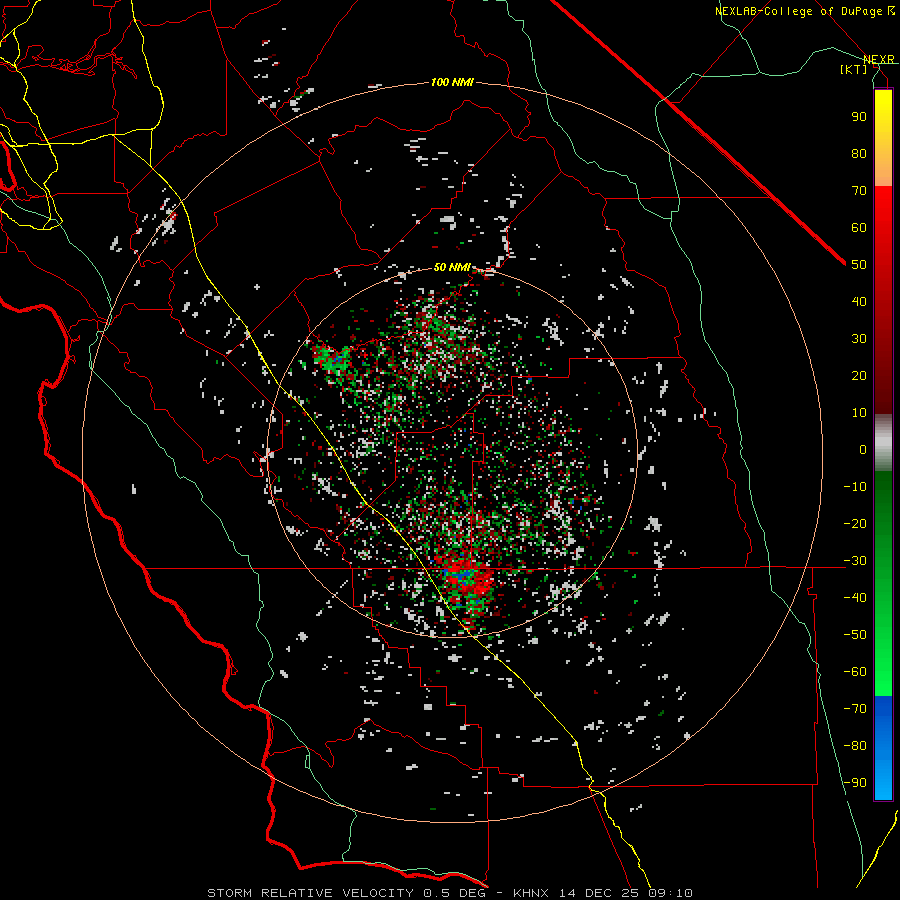This screenshot has height=900, width=900.
Task: Click the -70 value on velocity scale
Action: point(855,709)
